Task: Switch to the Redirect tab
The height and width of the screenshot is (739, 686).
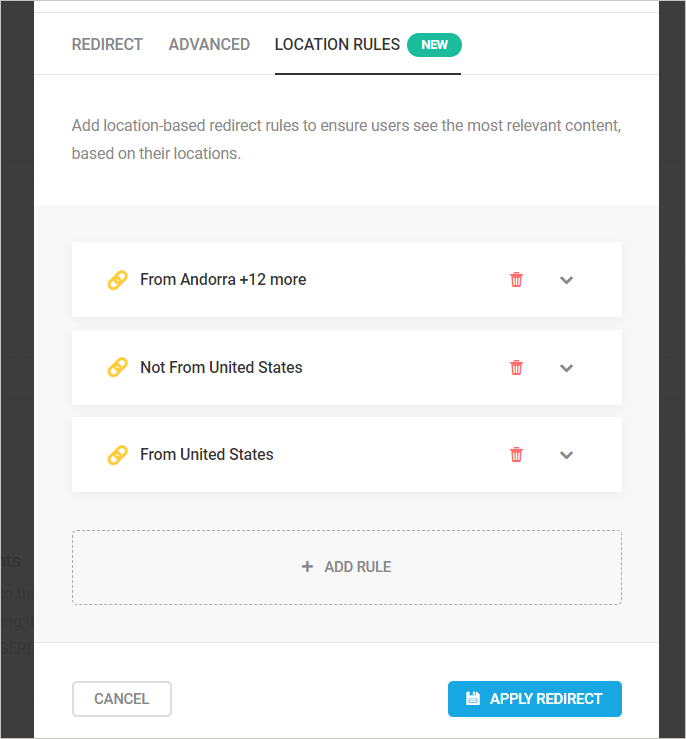Action: coord(107,45)
